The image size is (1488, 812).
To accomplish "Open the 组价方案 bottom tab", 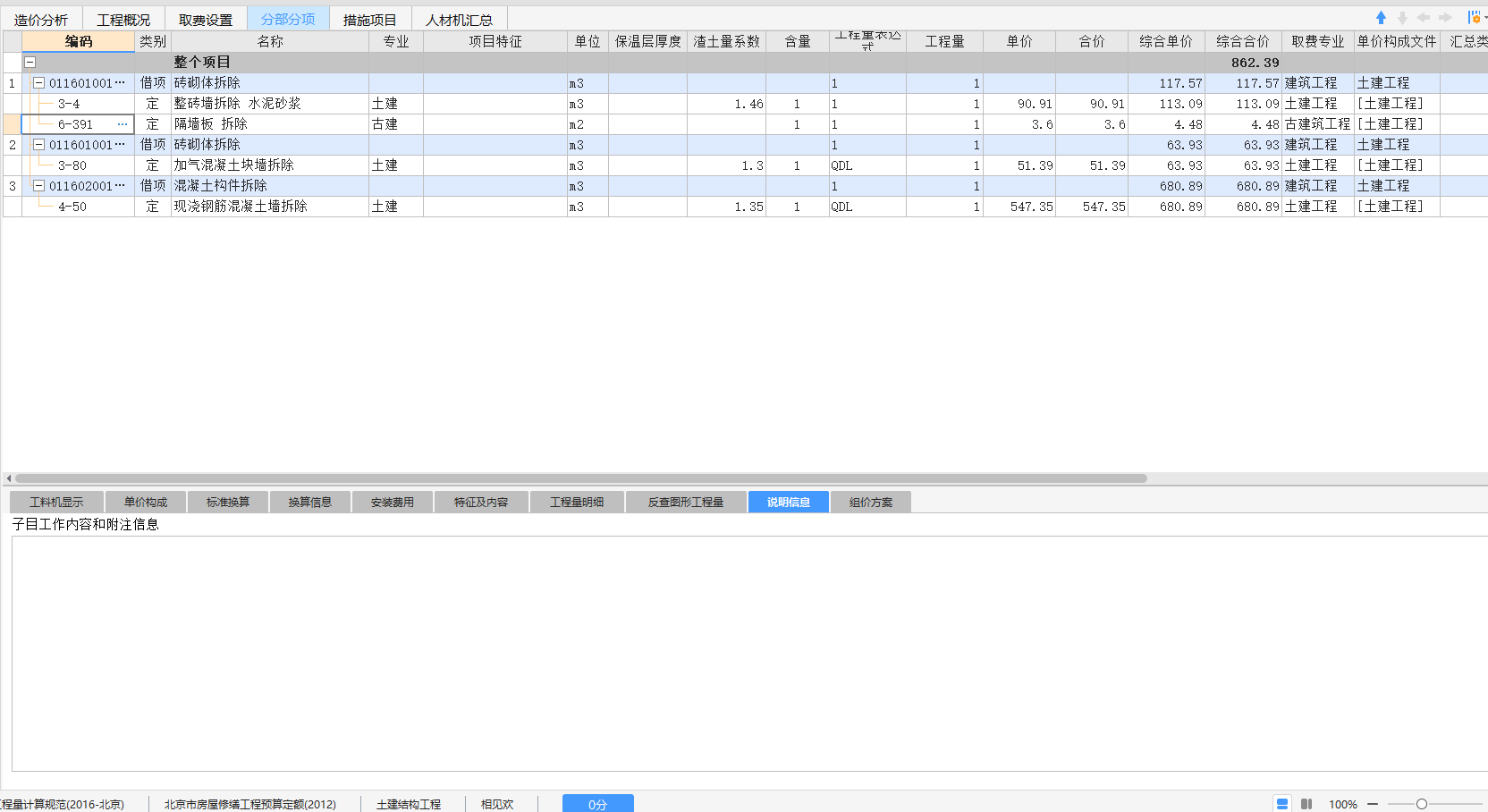I will tap(871, 503).
